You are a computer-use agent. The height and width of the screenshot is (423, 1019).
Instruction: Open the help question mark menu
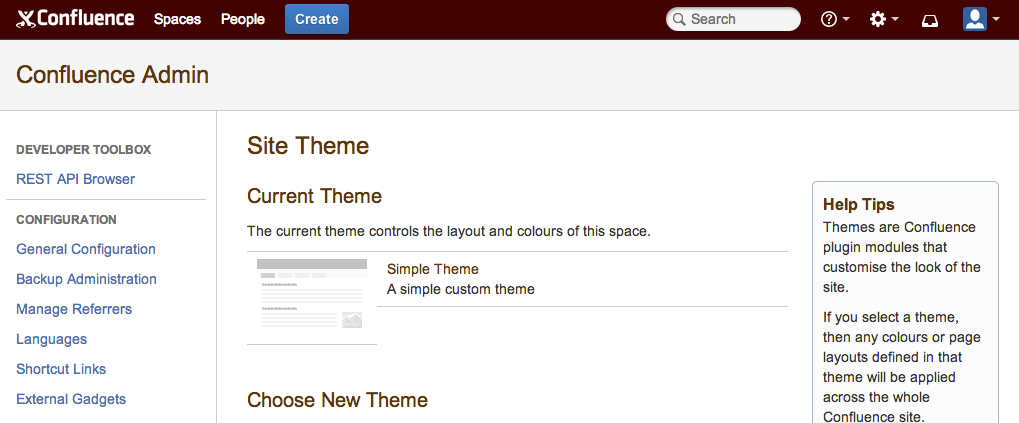pyautogui.click(x=828, y=19)
